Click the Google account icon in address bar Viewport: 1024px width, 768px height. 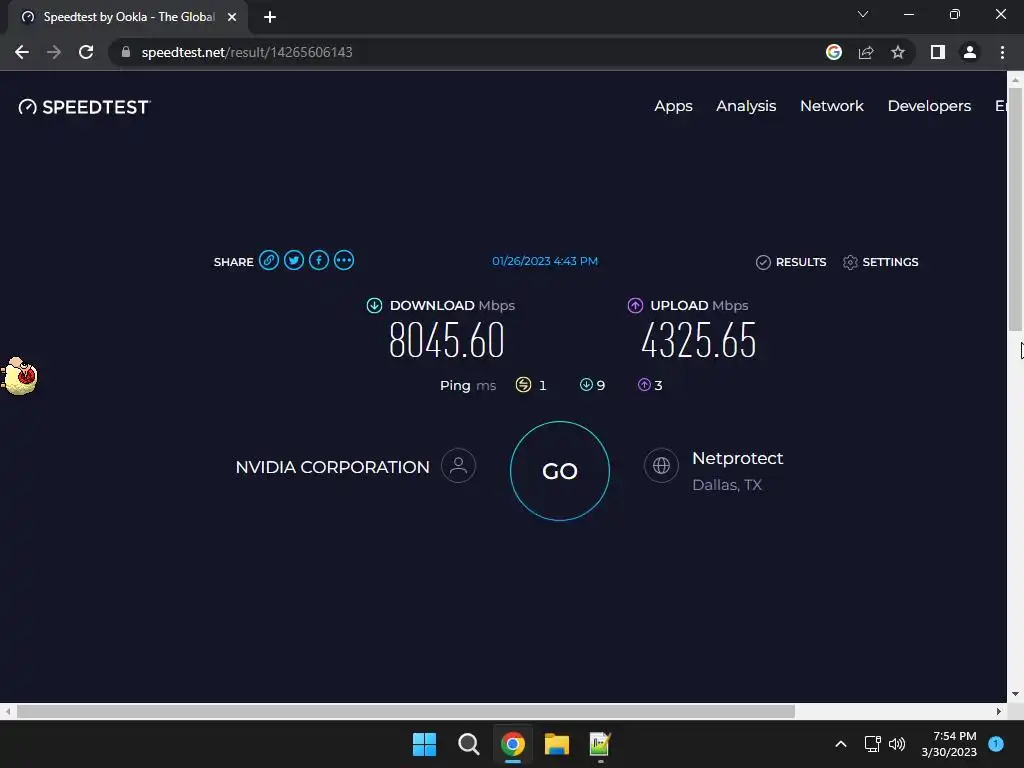click(834, 52)
